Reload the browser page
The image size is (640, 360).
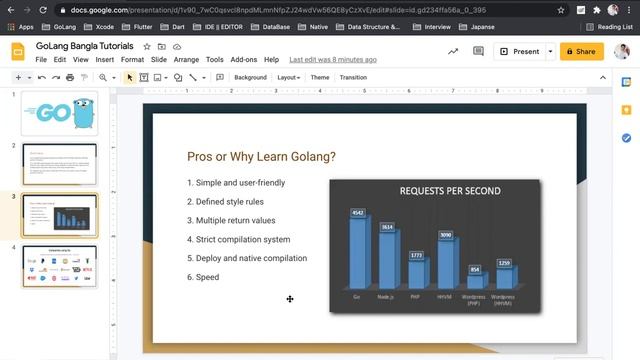pos(43,10)
